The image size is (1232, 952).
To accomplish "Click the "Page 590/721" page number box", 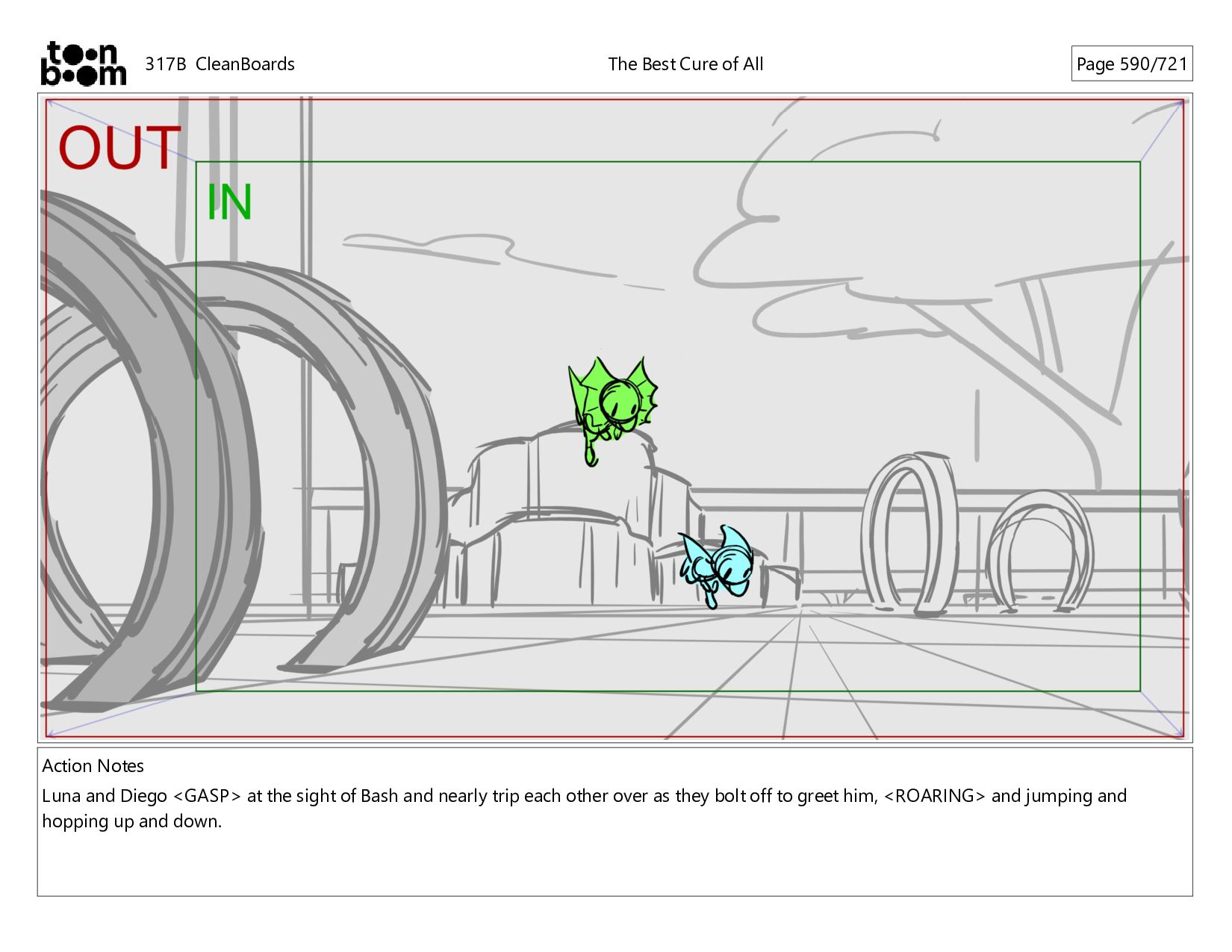I will coord(1131,64).
